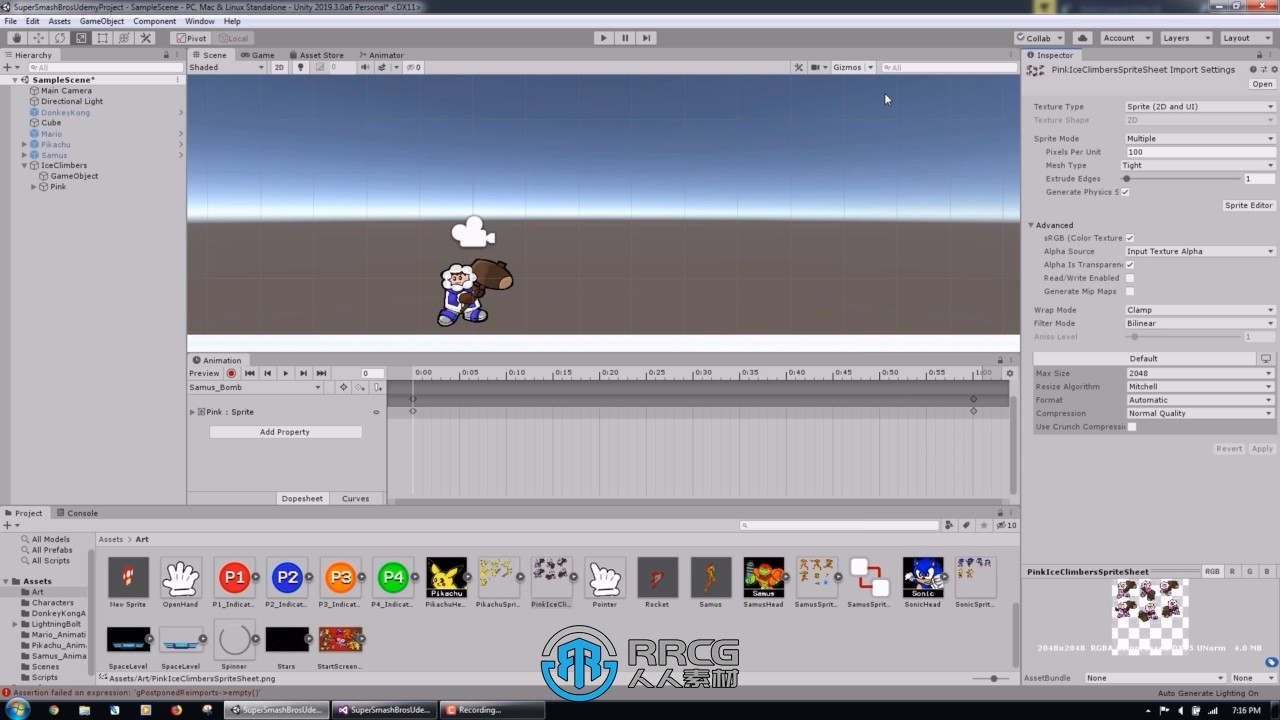Open the GameObject menu
Screen dimensions: 1280x720
[102, 21]
